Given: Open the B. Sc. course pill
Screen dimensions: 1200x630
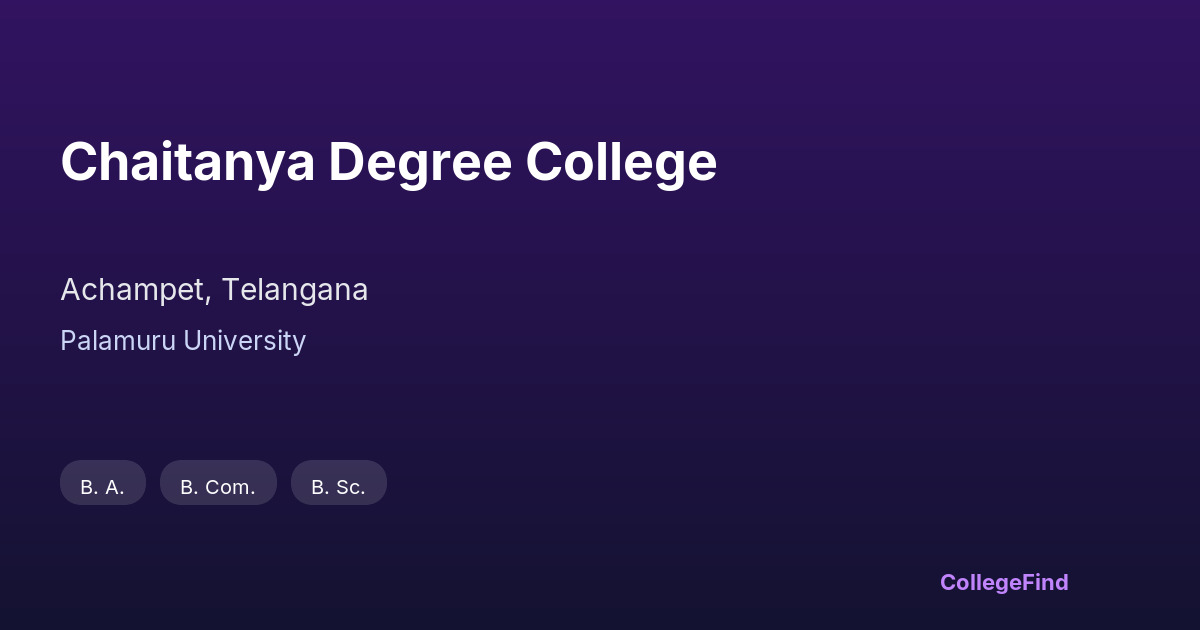Looking at the screenshot, I should click(338, 483).
